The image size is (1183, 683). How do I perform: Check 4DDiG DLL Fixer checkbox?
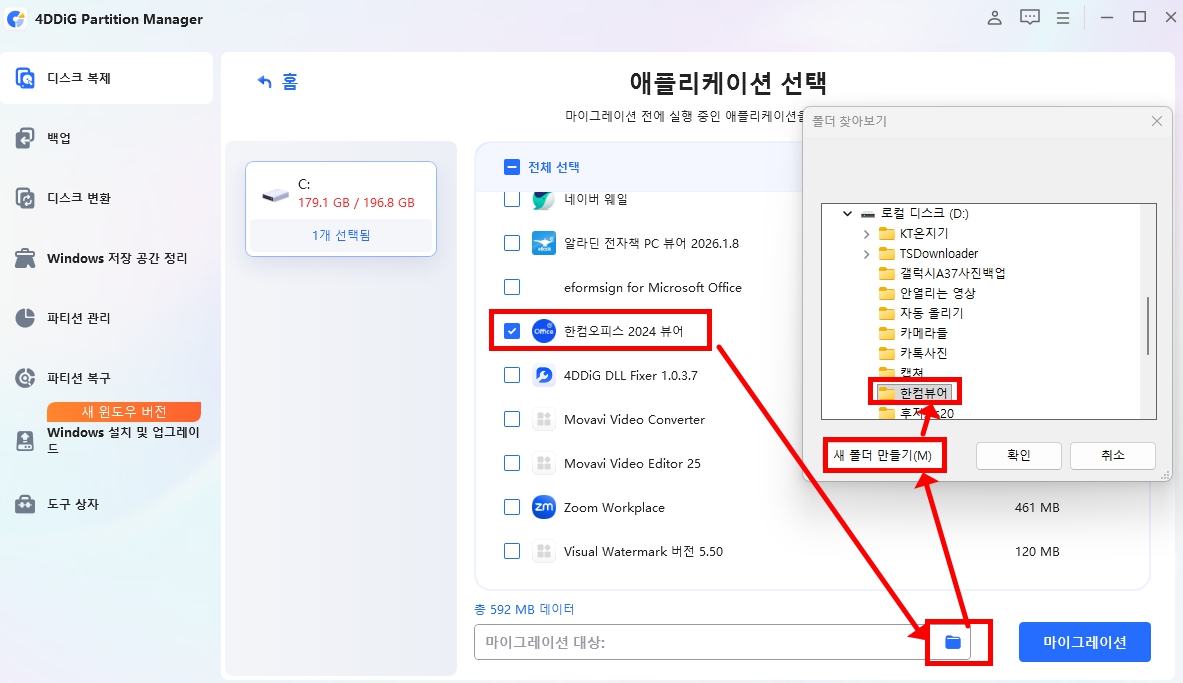coord(512,375)
